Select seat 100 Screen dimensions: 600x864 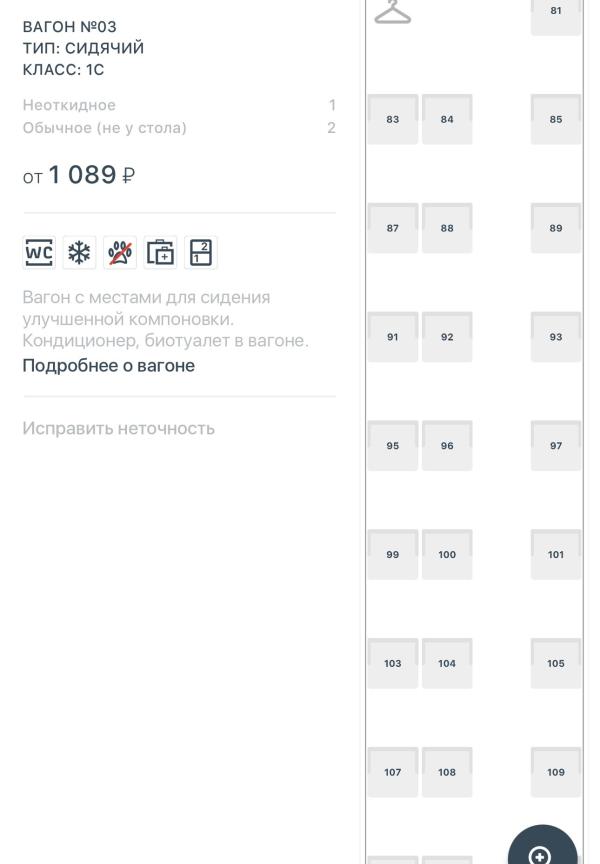coord(447,555)
